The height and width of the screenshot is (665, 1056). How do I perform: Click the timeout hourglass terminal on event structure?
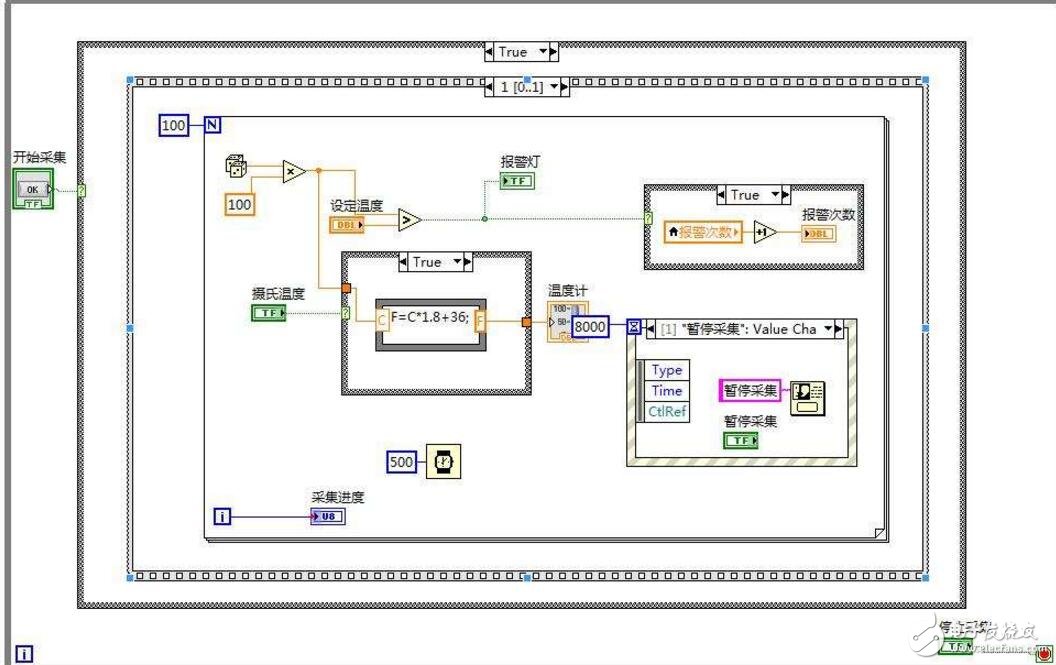633,327
